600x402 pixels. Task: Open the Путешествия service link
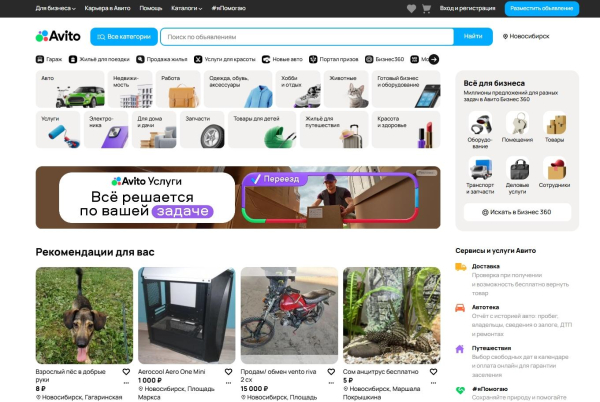(x=491, y=348)
